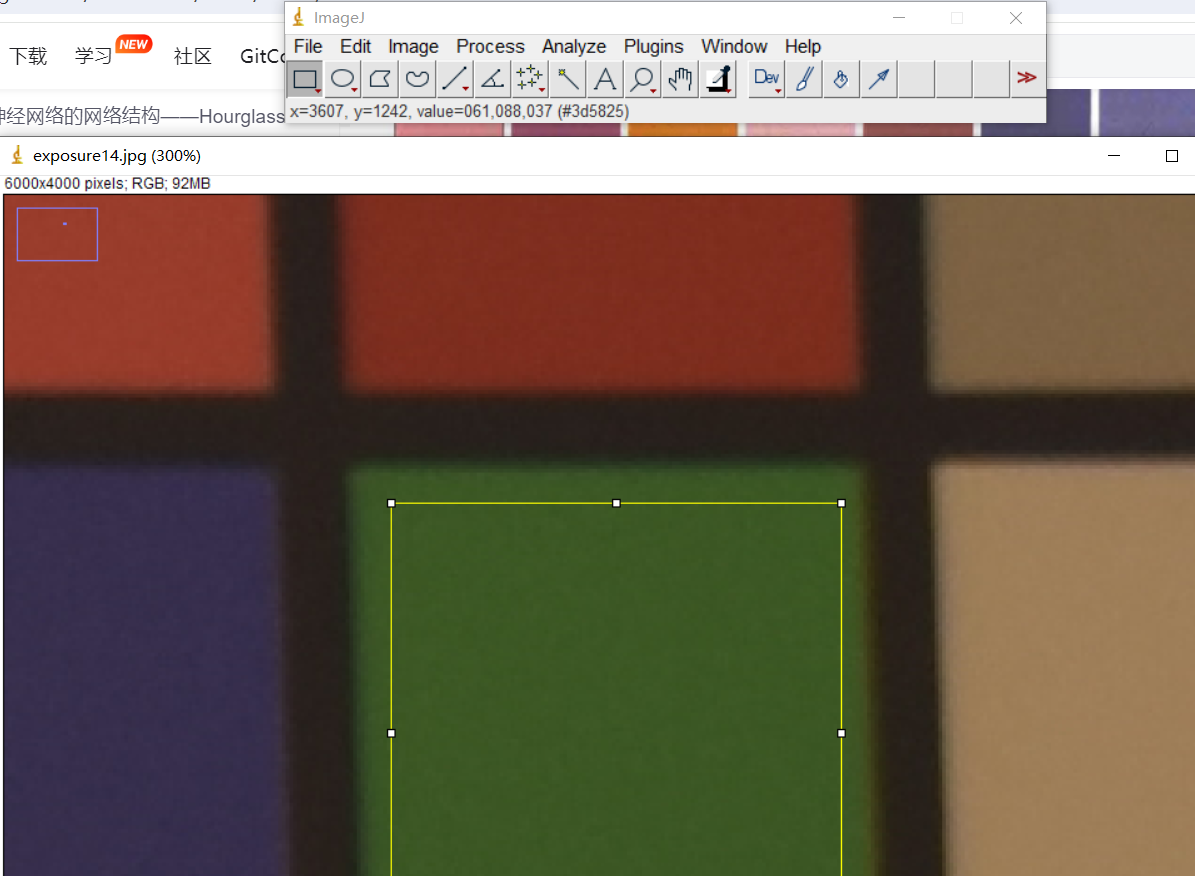This screenshot has height=876, width=1195.
Task: Click the top-center handle of yellow selection
Action: coord(616,503)
